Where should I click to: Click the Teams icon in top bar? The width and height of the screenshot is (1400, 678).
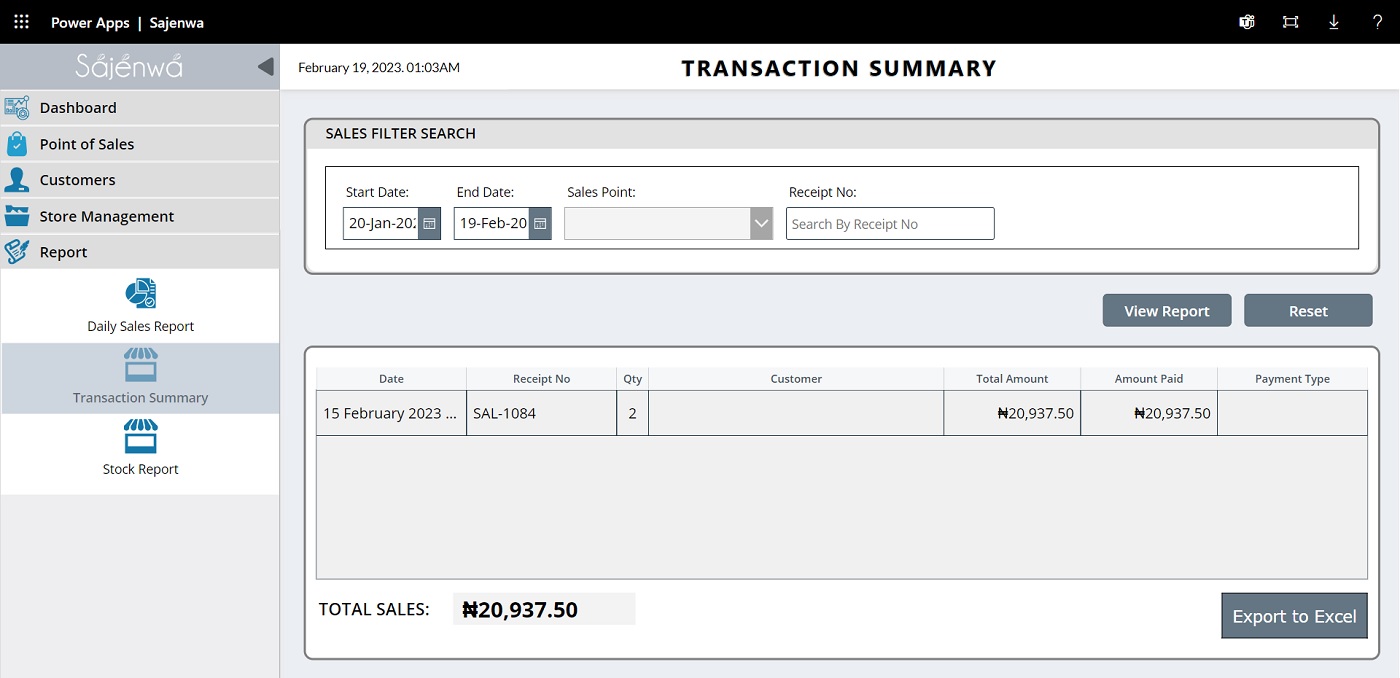pyautogui.click(x=1247, y=22)
